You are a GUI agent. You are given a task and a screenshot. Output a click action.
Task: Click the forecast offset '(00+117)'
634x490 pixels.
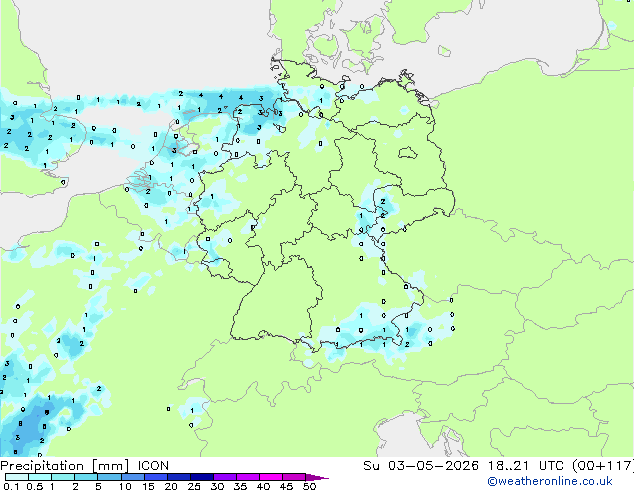click(603, 466)
